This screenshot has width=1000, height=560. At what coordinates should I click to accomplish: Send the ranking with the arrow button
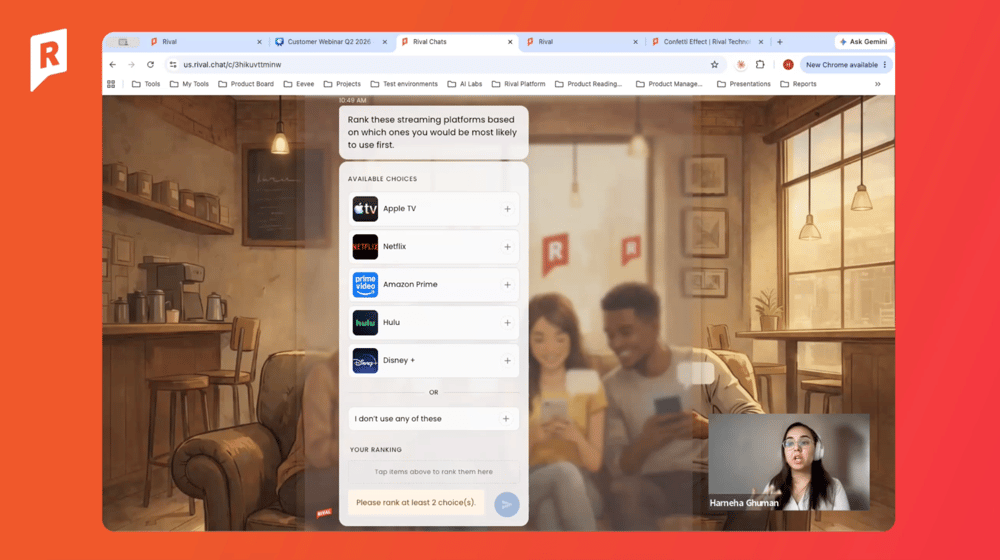506,505
